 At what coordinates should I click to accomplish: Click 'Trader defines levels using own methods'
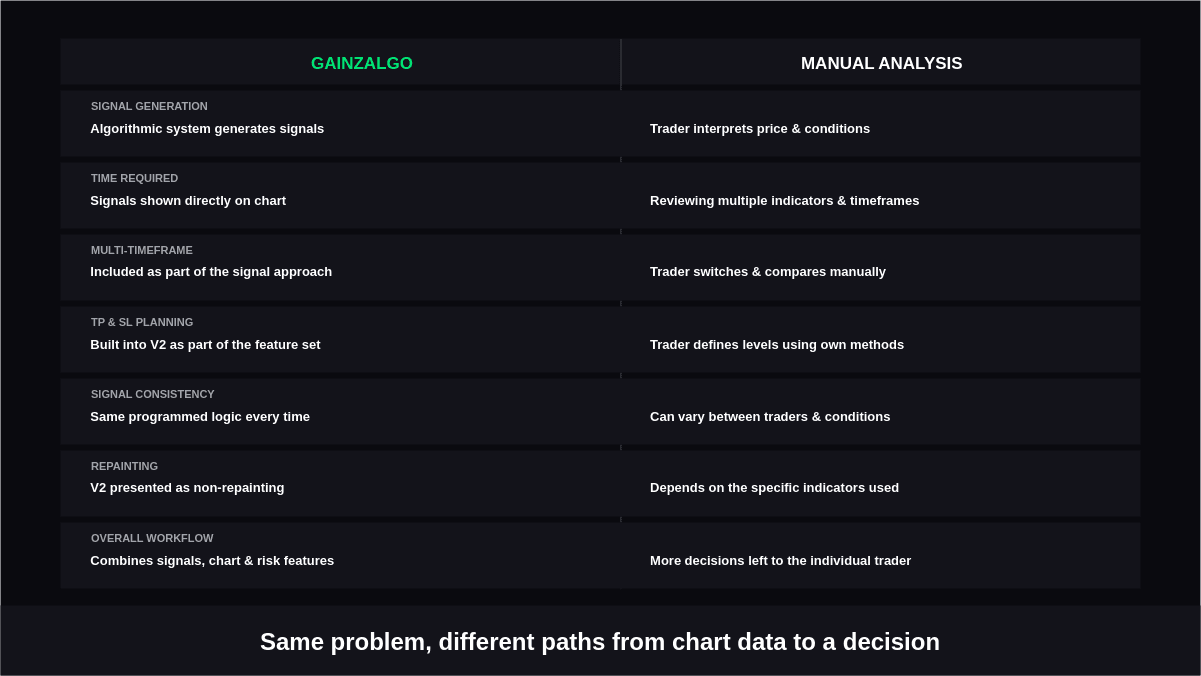(777, 345)
